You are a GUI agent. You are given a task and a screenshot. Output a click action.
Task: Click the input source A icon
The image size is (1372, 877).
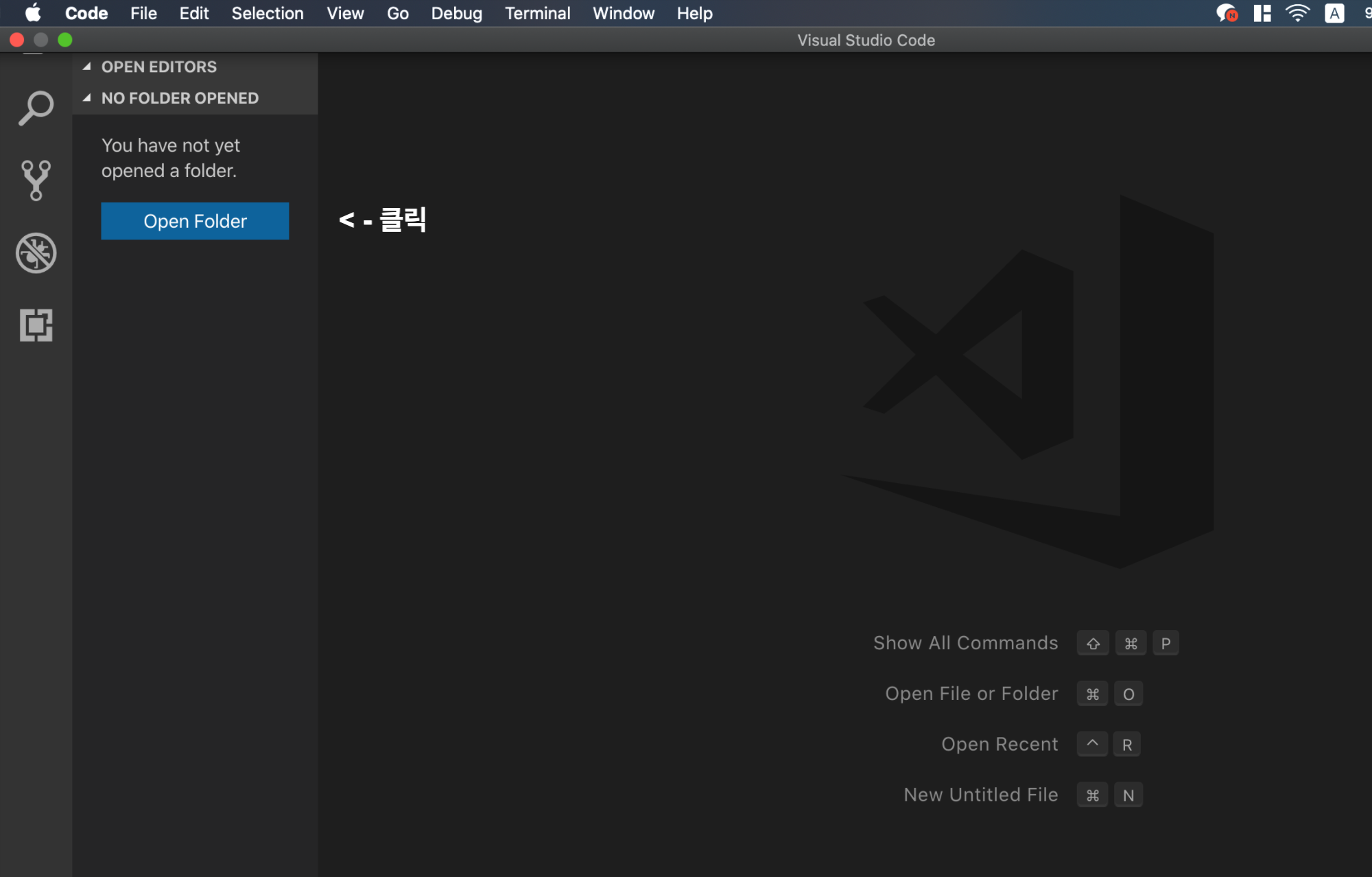click(x=1334, y=13)
